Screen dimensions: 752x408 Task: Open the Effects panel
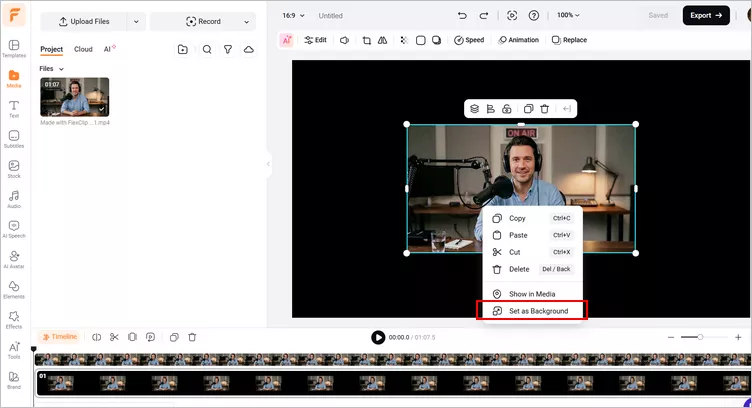14,320
